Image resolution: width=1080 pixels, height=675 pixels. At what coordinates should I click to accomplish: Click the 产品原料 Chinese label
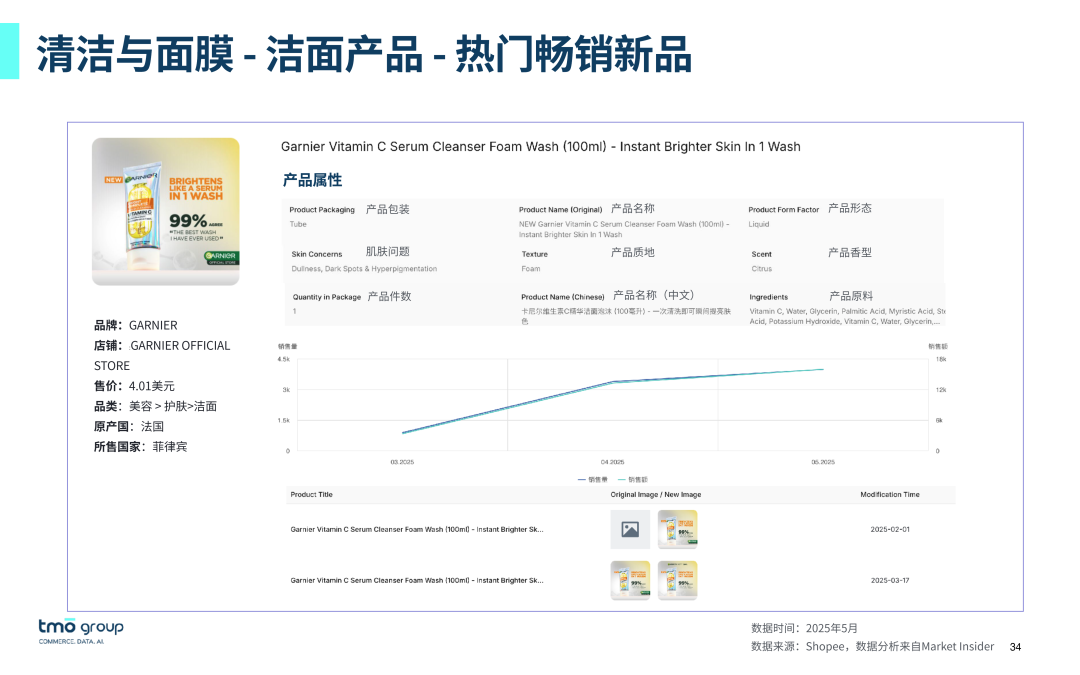pos(851,296)
